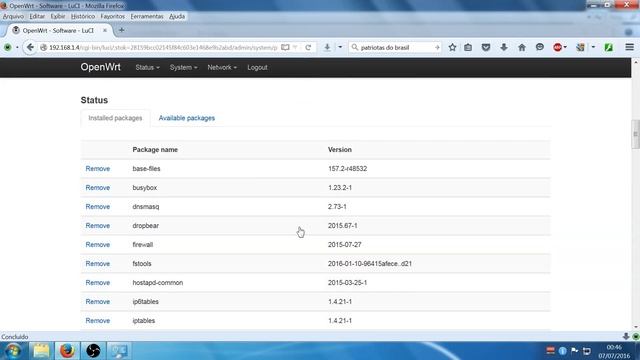Open the Histórico menu
The image size is (640, 360).
tap(82, 16)
